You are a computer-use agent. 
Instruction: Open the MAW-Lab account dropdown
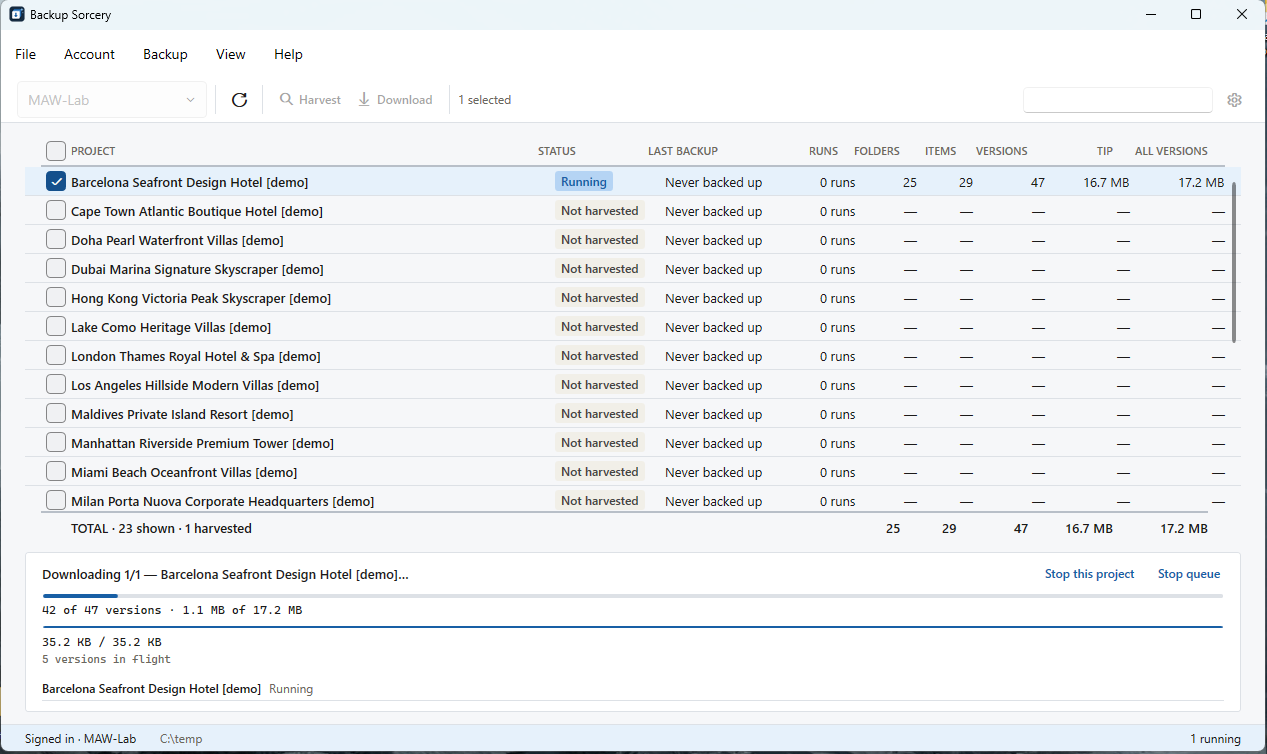112,100
